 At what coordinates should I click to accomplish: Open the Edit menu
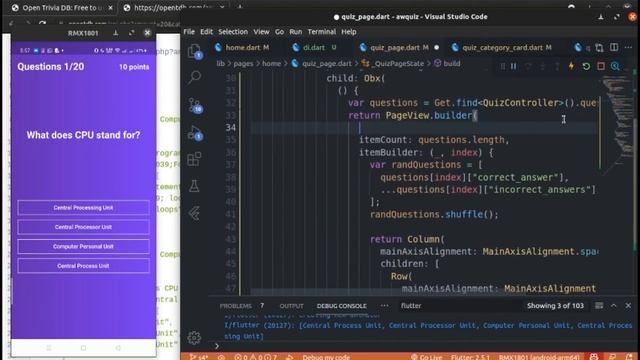click(207, 32)
